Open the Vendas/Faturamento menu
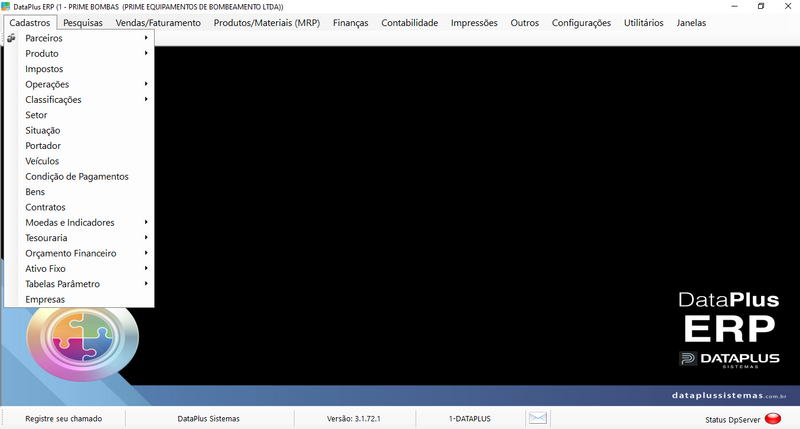The height and width of the screenshot is (429, 800). (158, 23)
